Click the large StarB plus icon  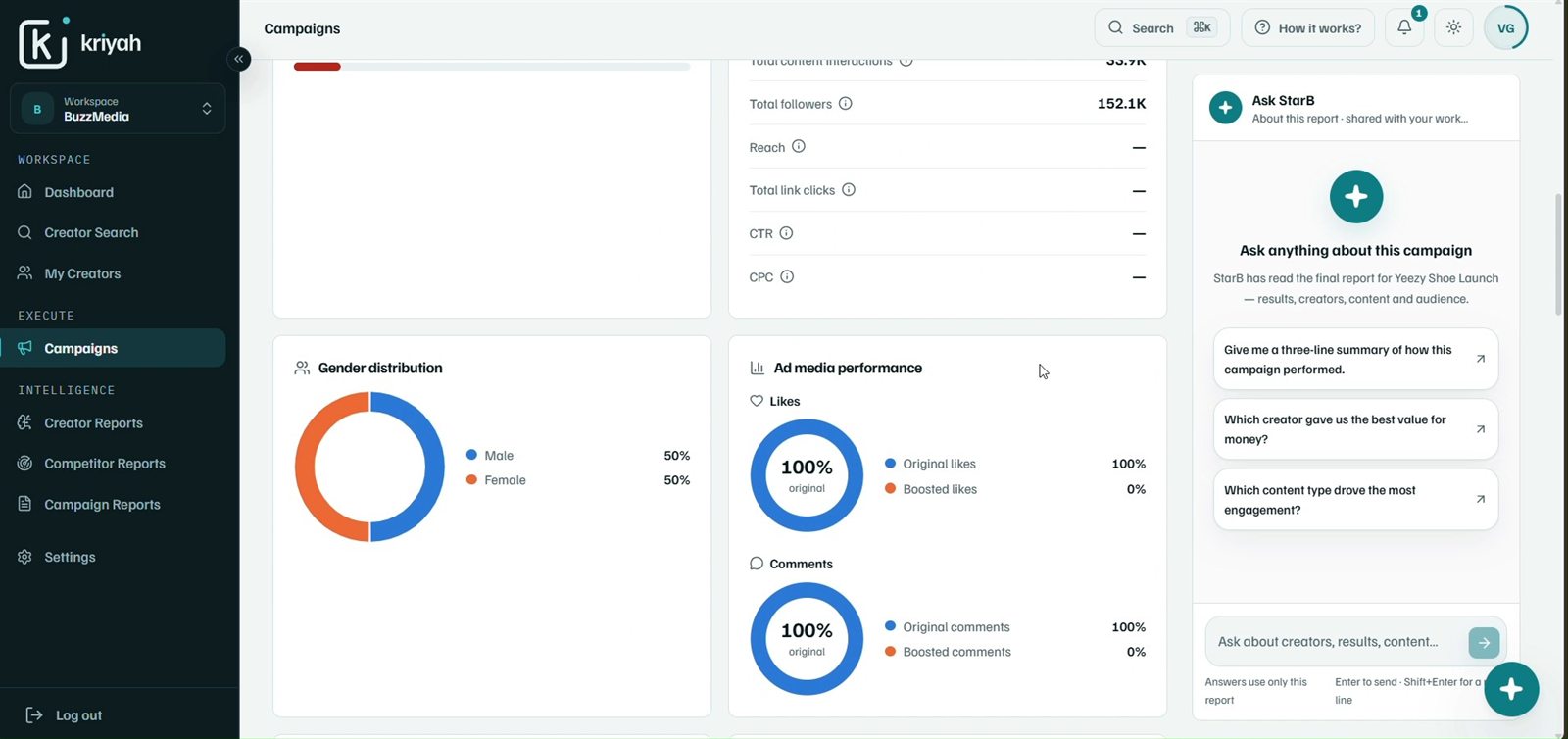pyautogui.click(x=1356, y=197)
